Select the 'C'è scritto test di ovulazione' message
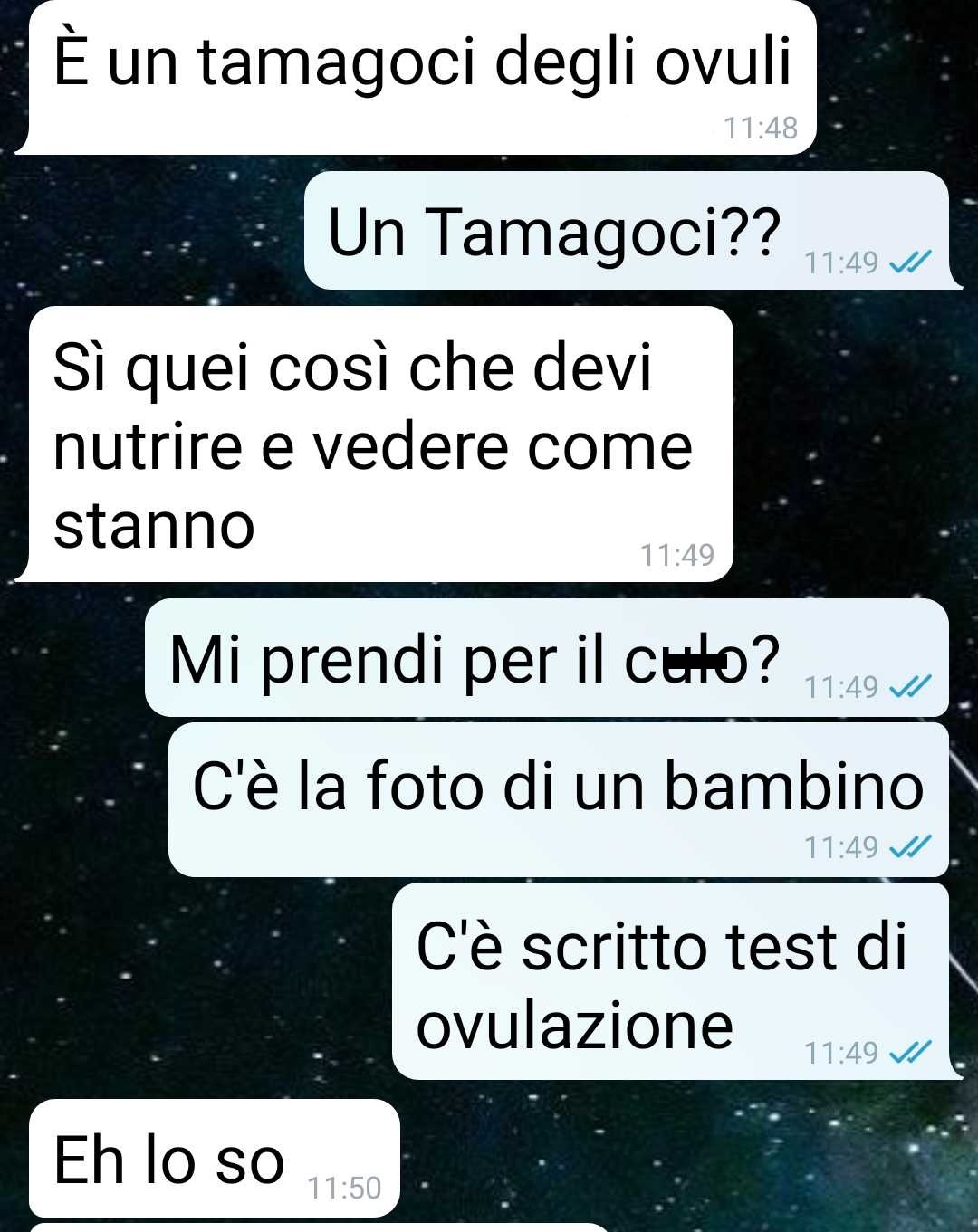 (676, 981)
